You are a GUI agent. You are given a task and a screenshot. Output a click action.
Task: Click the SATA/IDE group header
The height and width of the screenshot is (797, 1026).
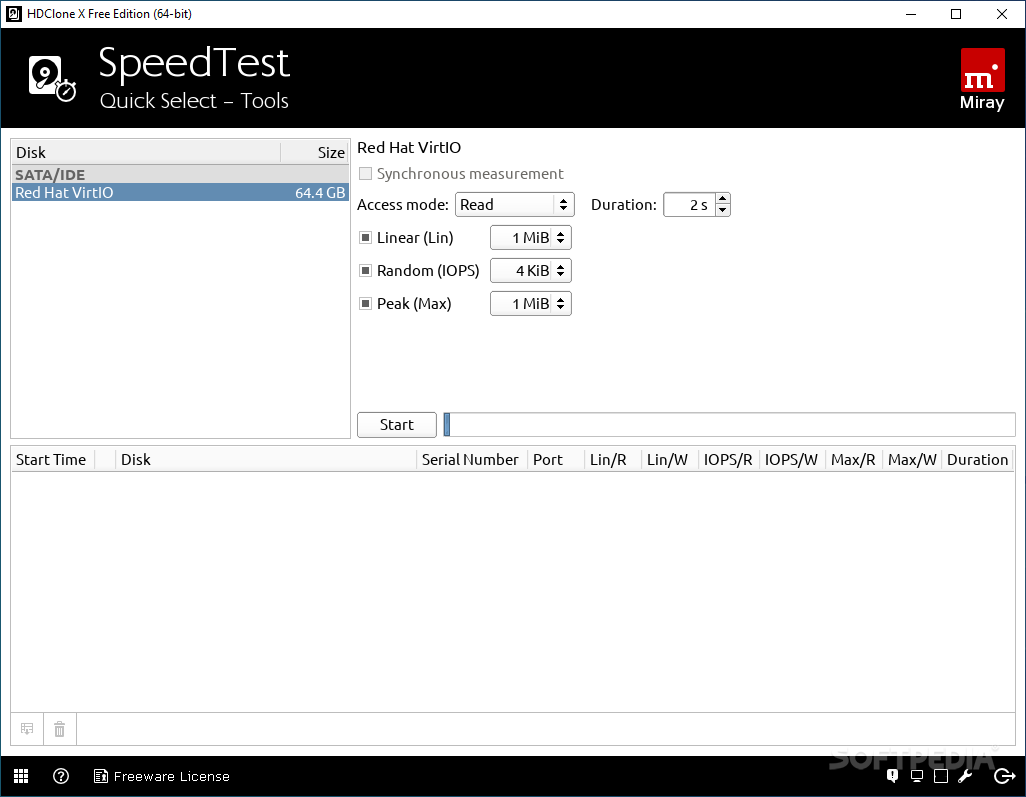[x=180, y=175]
